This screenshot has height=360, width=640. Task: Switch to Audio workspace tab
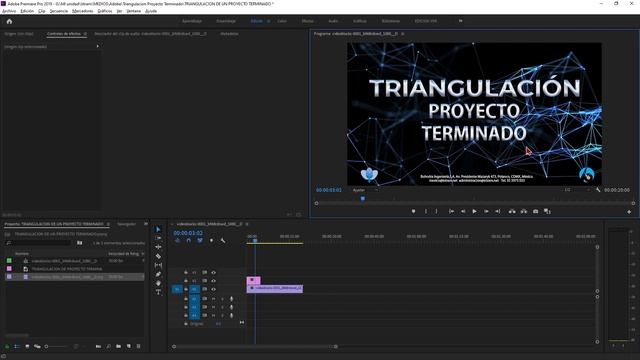[x=333, y=21]
